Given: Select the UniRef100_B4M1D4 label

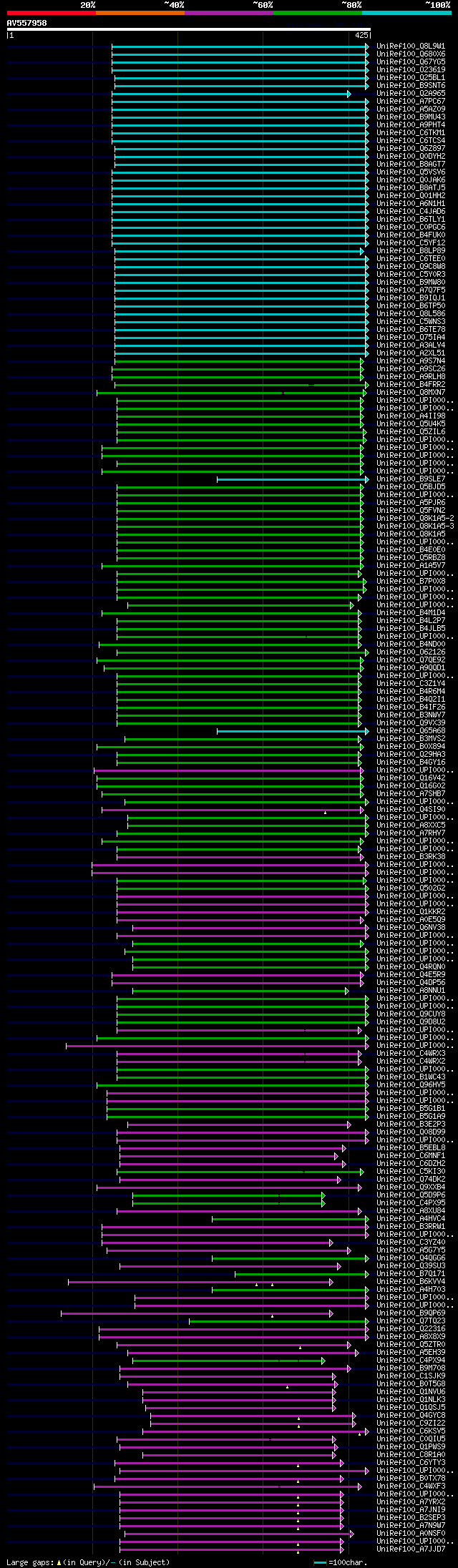Looking at the screenshot, I should [x=411, y=613].
